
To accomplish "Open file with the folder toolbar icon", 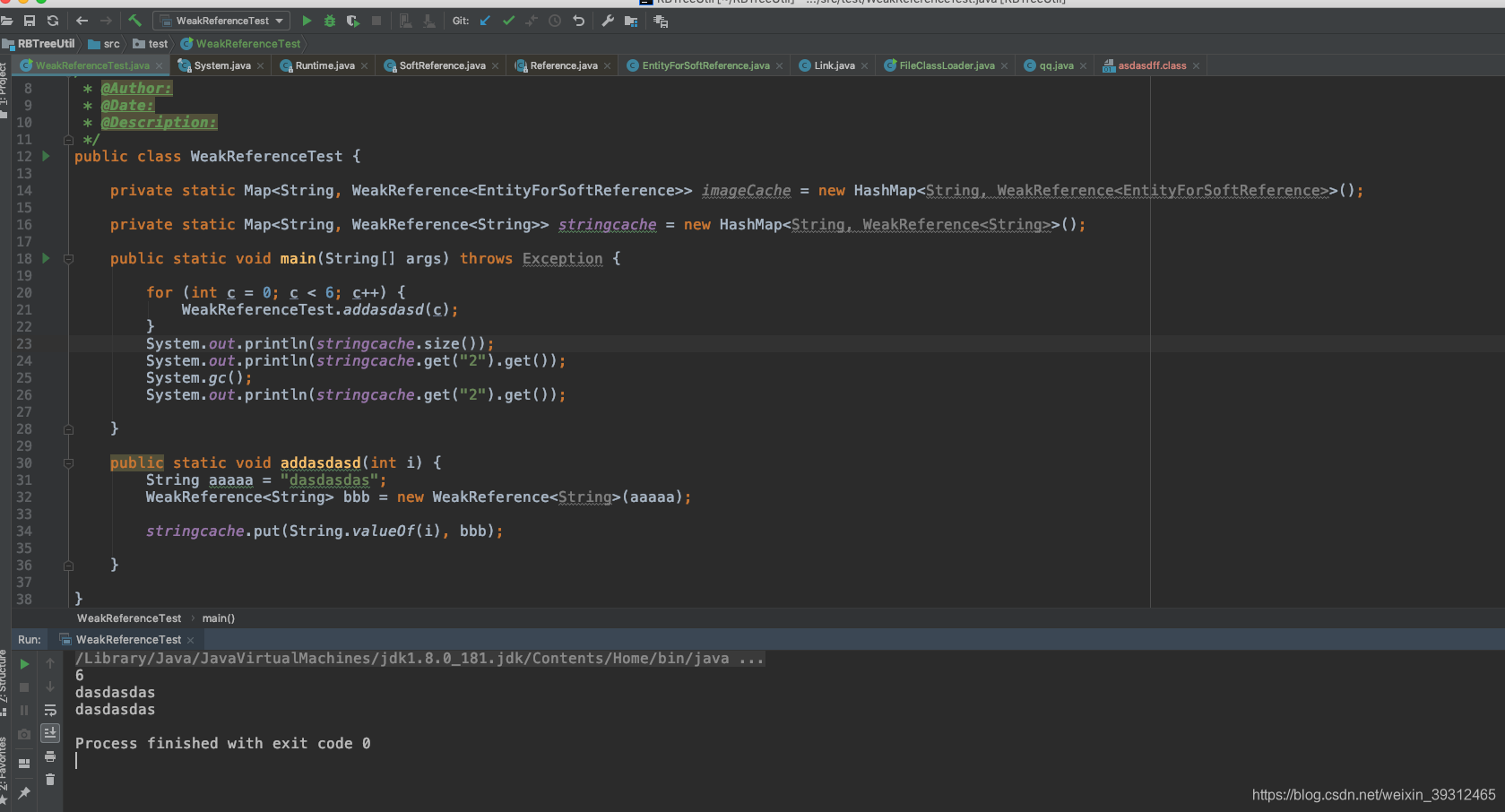I will pos(6,21).
